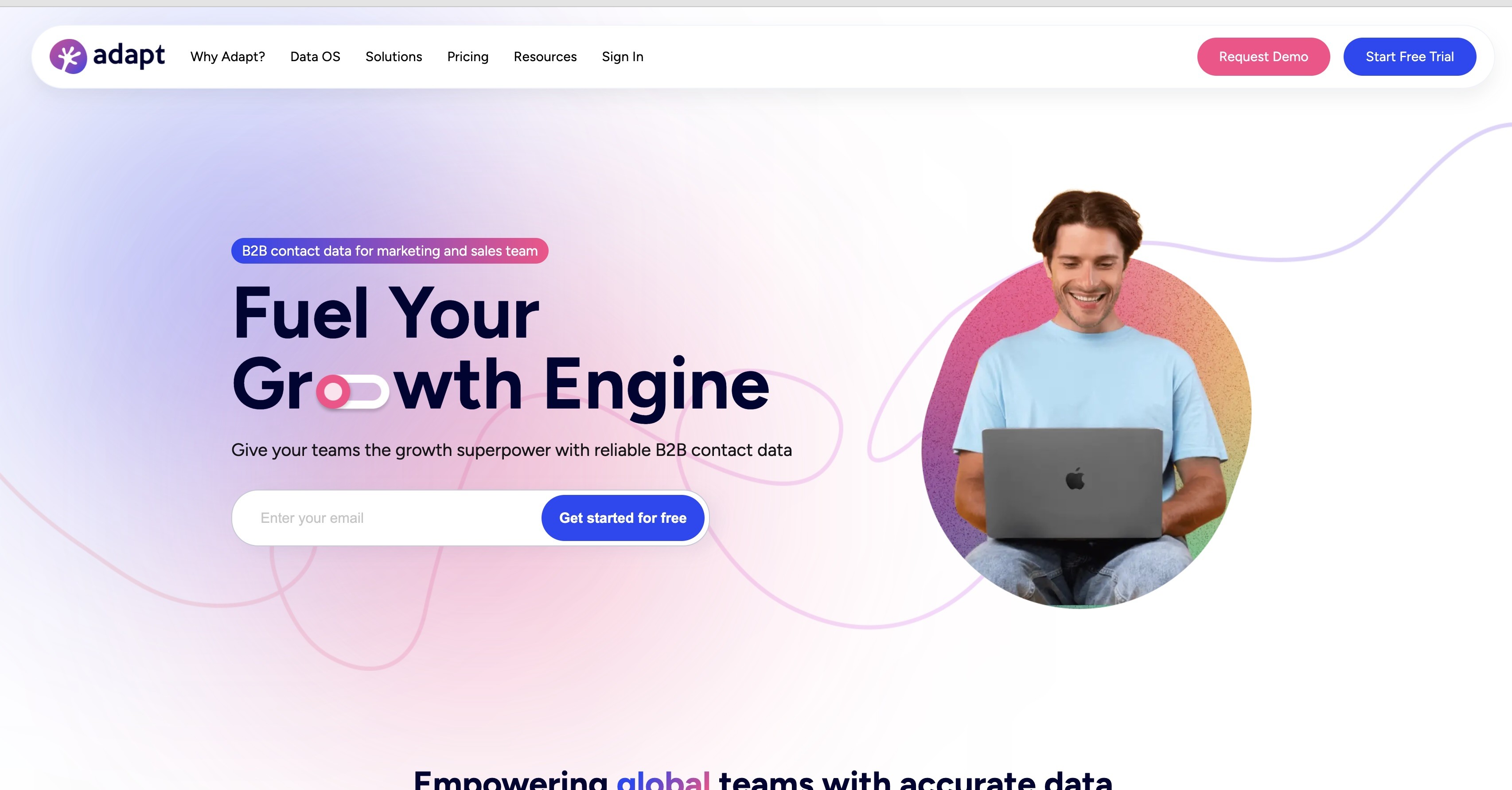
Task: Select the B2B contact data badge
Action: (x=390, y=251)
